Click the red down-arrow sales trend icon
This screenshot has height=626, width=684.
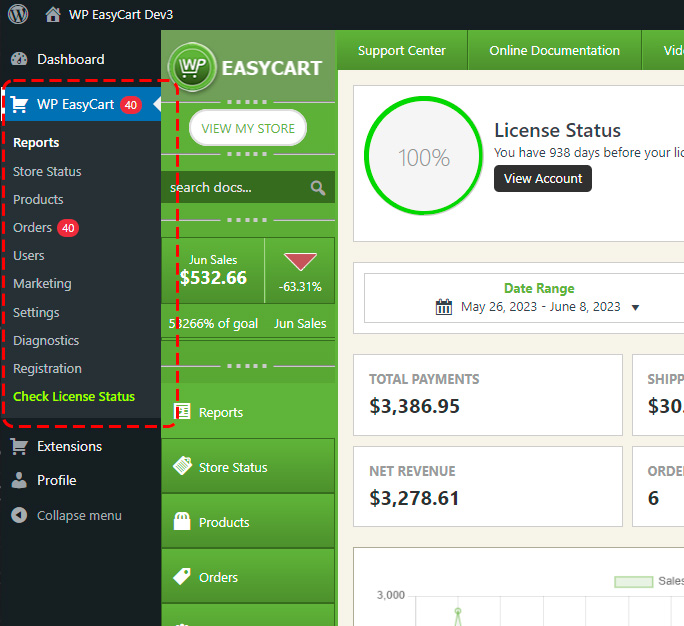click(300, 262)
